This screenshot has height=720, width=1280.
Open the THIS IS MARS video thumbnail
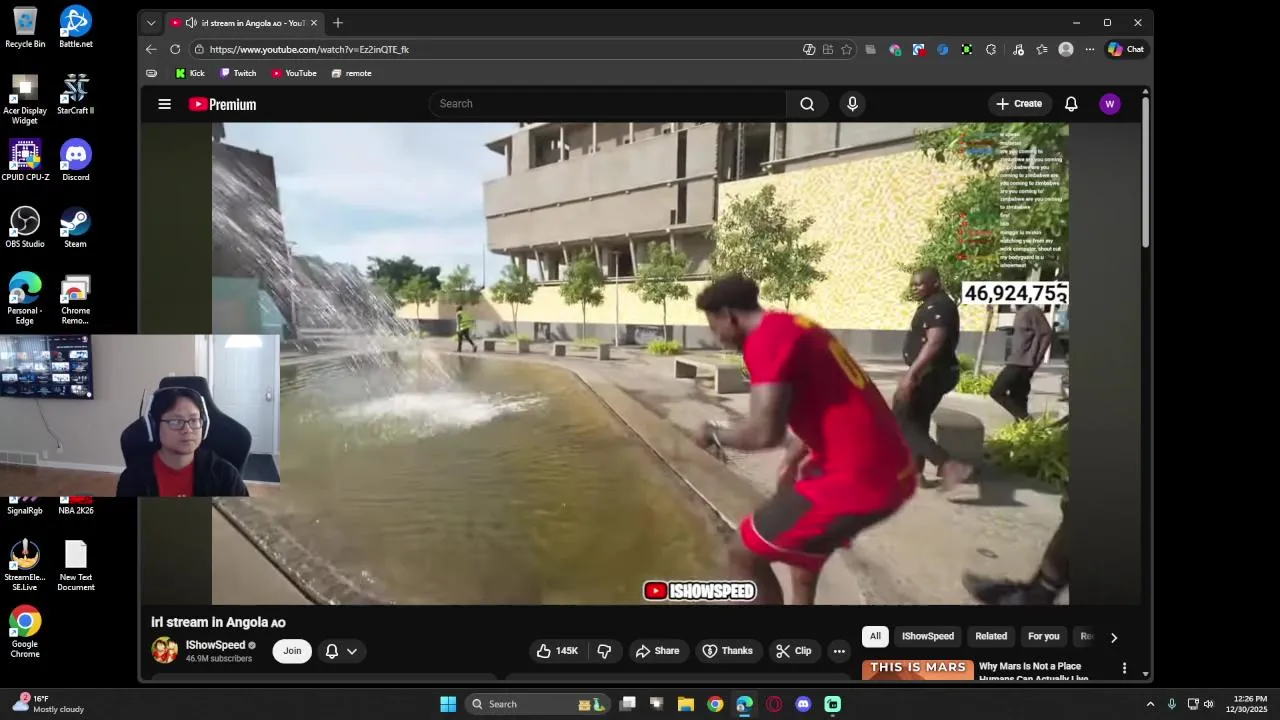[918, 670]
